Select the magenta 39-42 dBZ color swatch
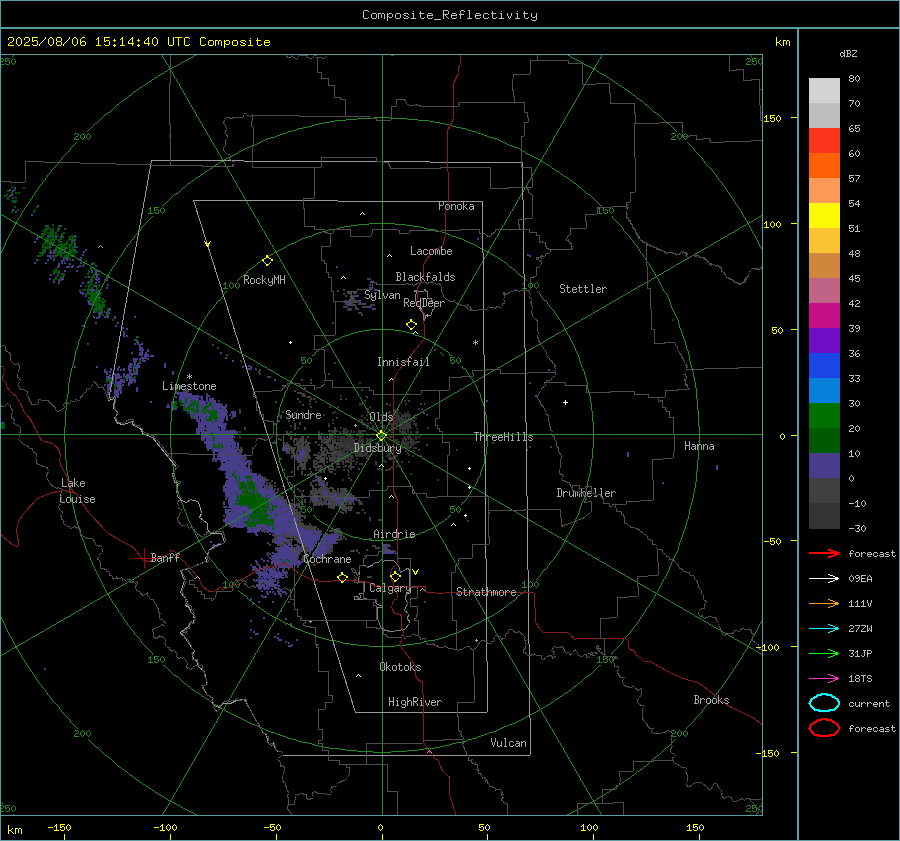The width and height of the screenshot is (900, 841). [824, 315]
